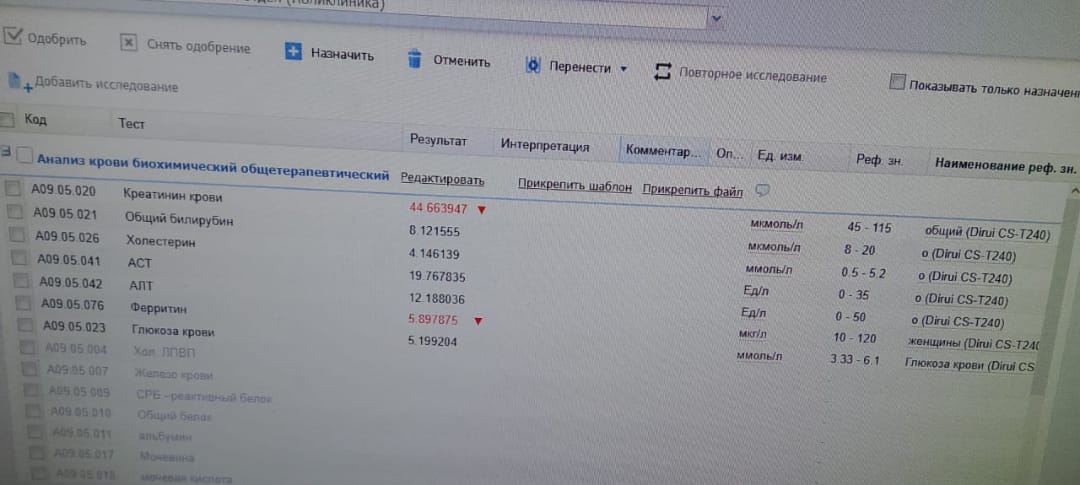Click the Одобрить checkmark icon
The width and height of the screenshot is (1080, 485).
tap(13, 37)
